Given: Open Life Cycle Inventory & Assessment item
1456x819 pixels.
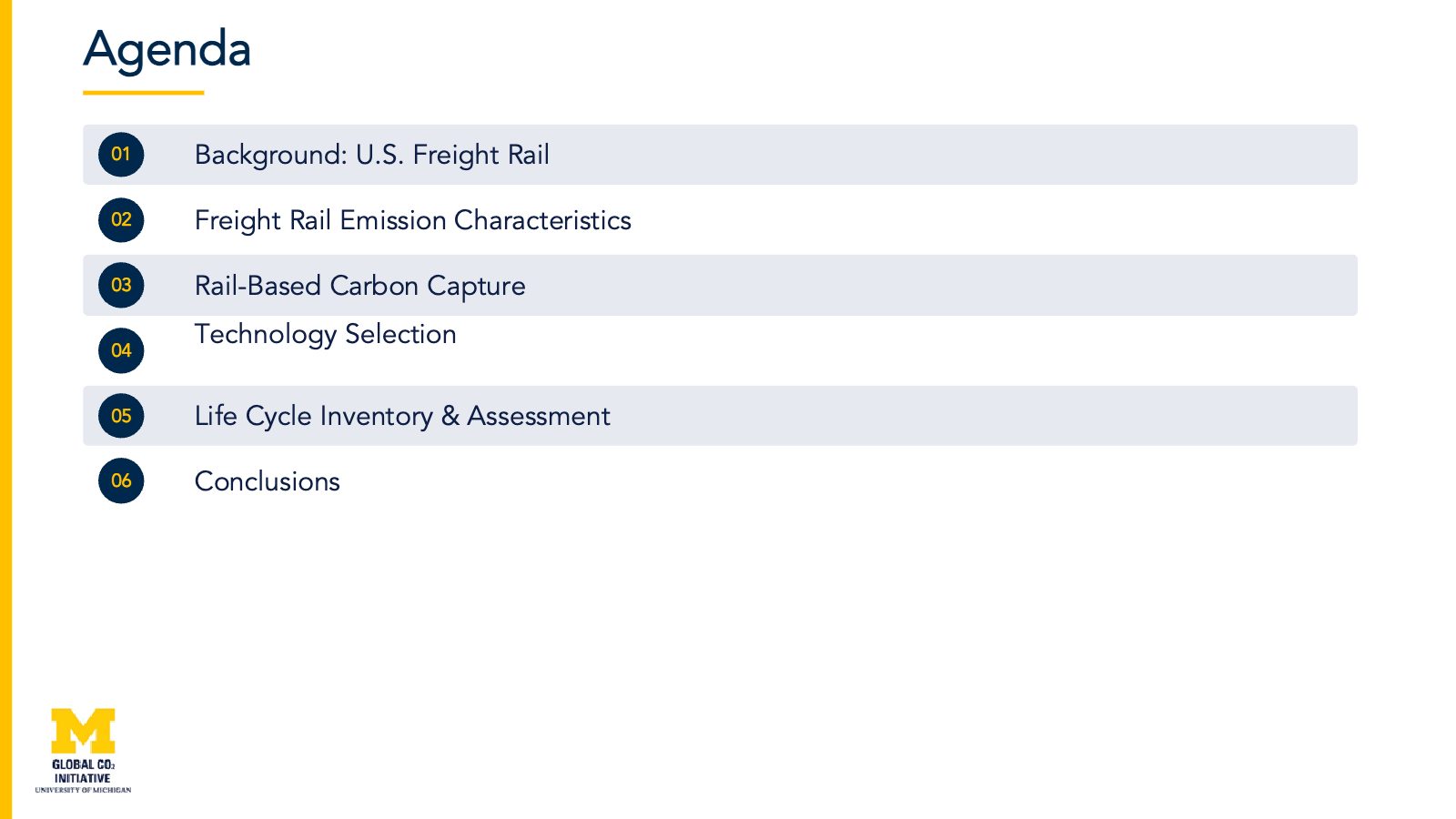Looking at the screenshot, I should (402, 417).
